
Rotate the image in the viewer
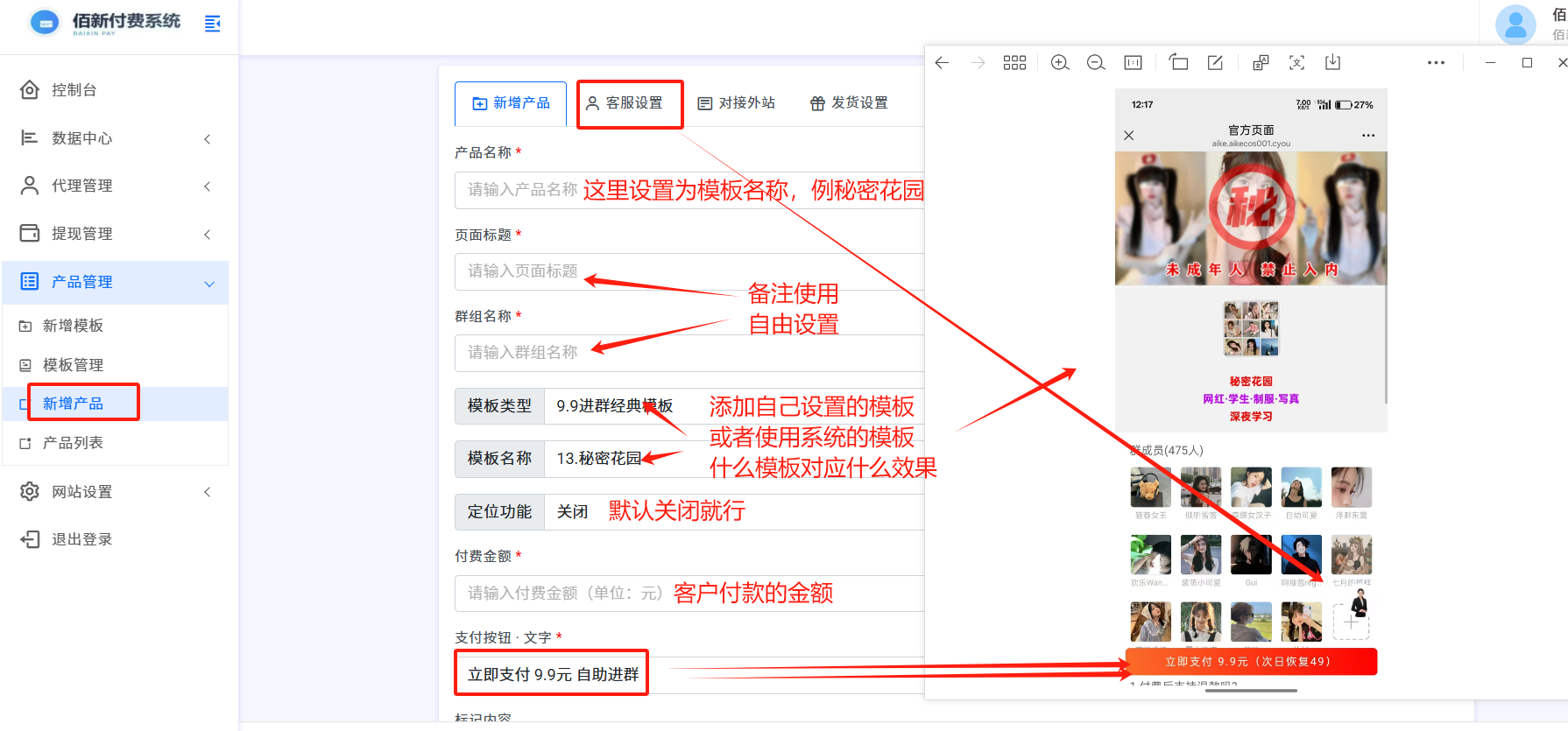point(1179,63)
